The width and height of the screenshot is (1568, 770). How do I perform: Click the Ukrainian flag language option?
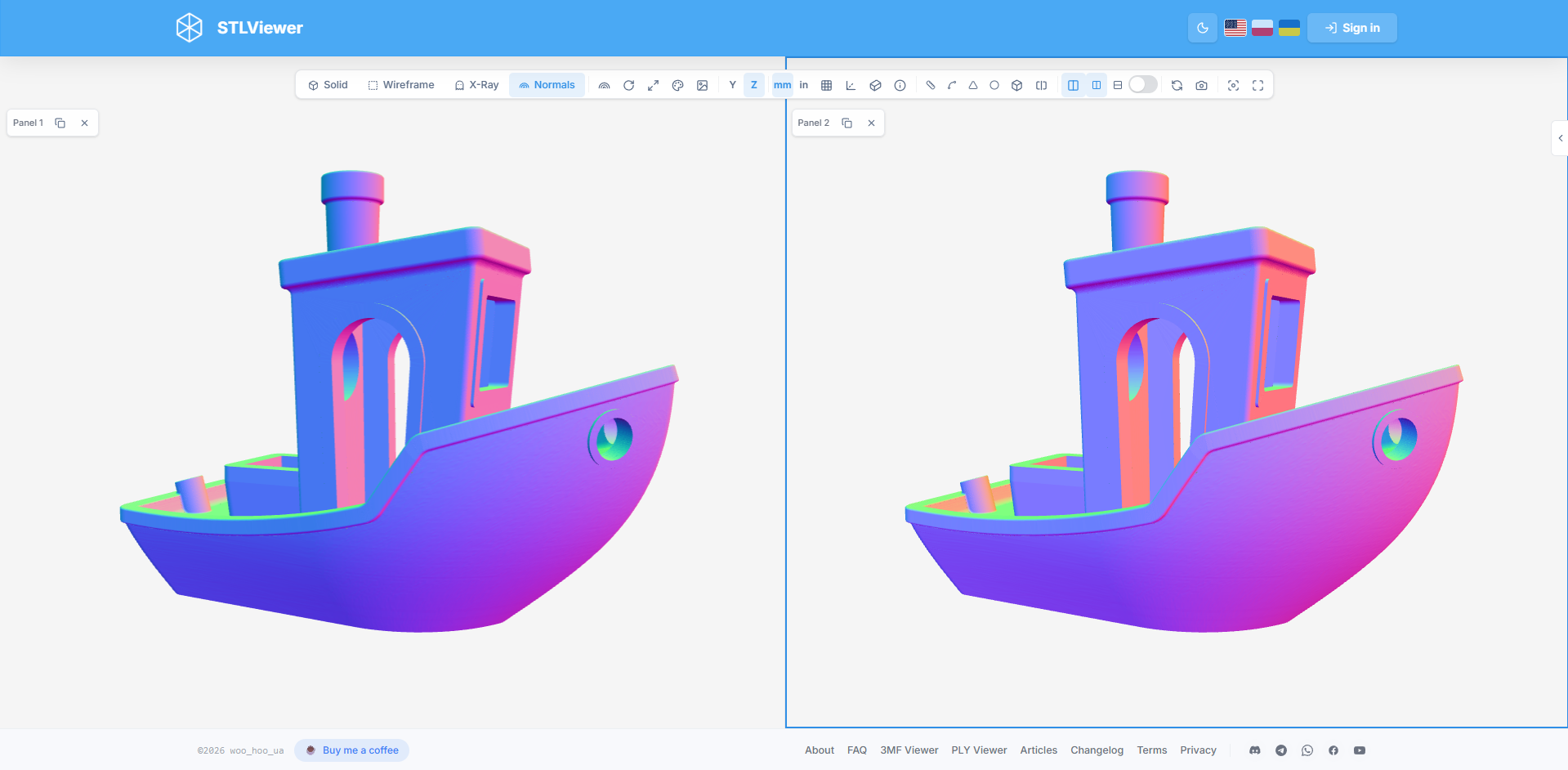click(1289, 28)
